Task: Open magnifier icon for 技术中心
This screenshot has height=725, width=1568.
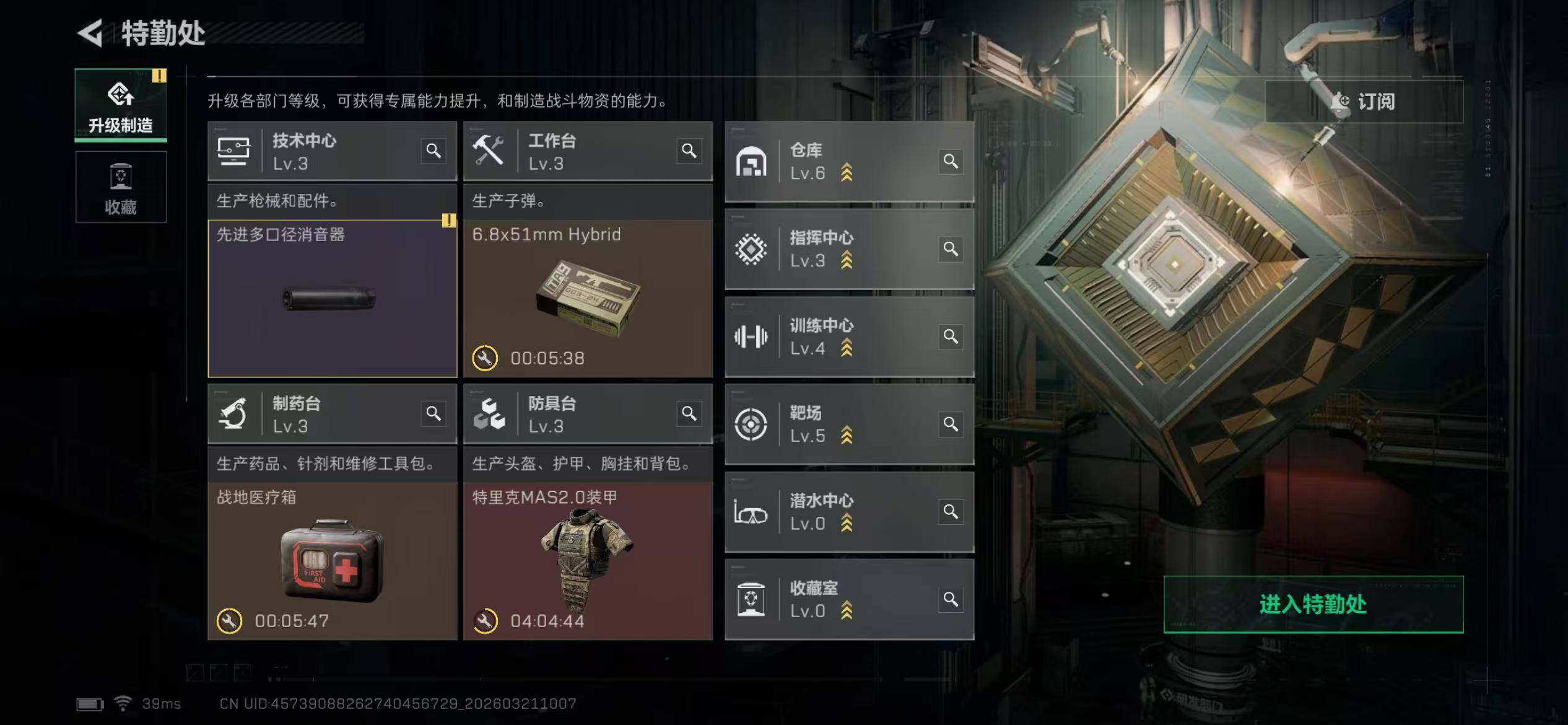Action: point(433,151)
